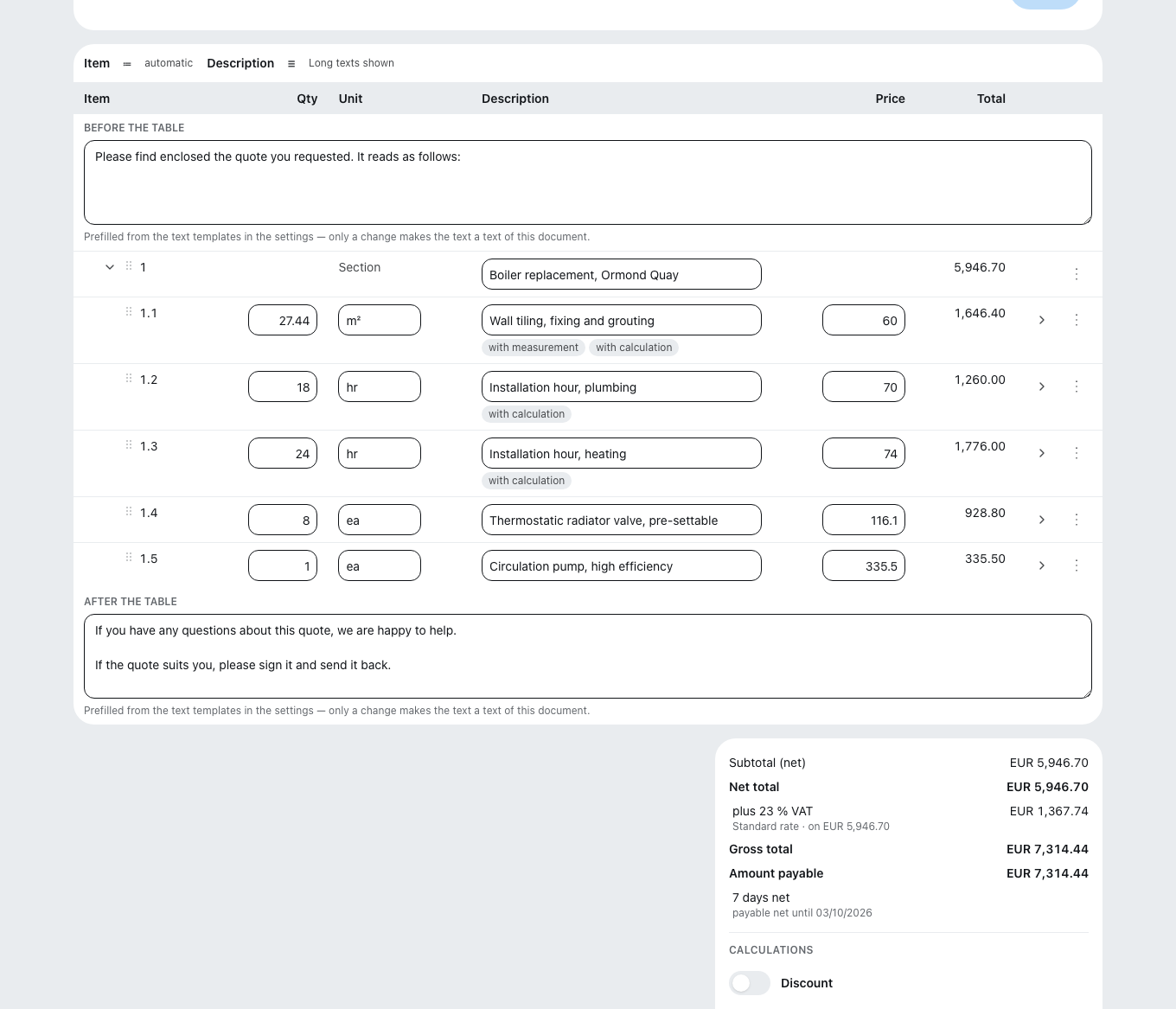Click the quantity field showing 27.44
This screenshot has height=1009, width=1176.
(x=283, y=320)
